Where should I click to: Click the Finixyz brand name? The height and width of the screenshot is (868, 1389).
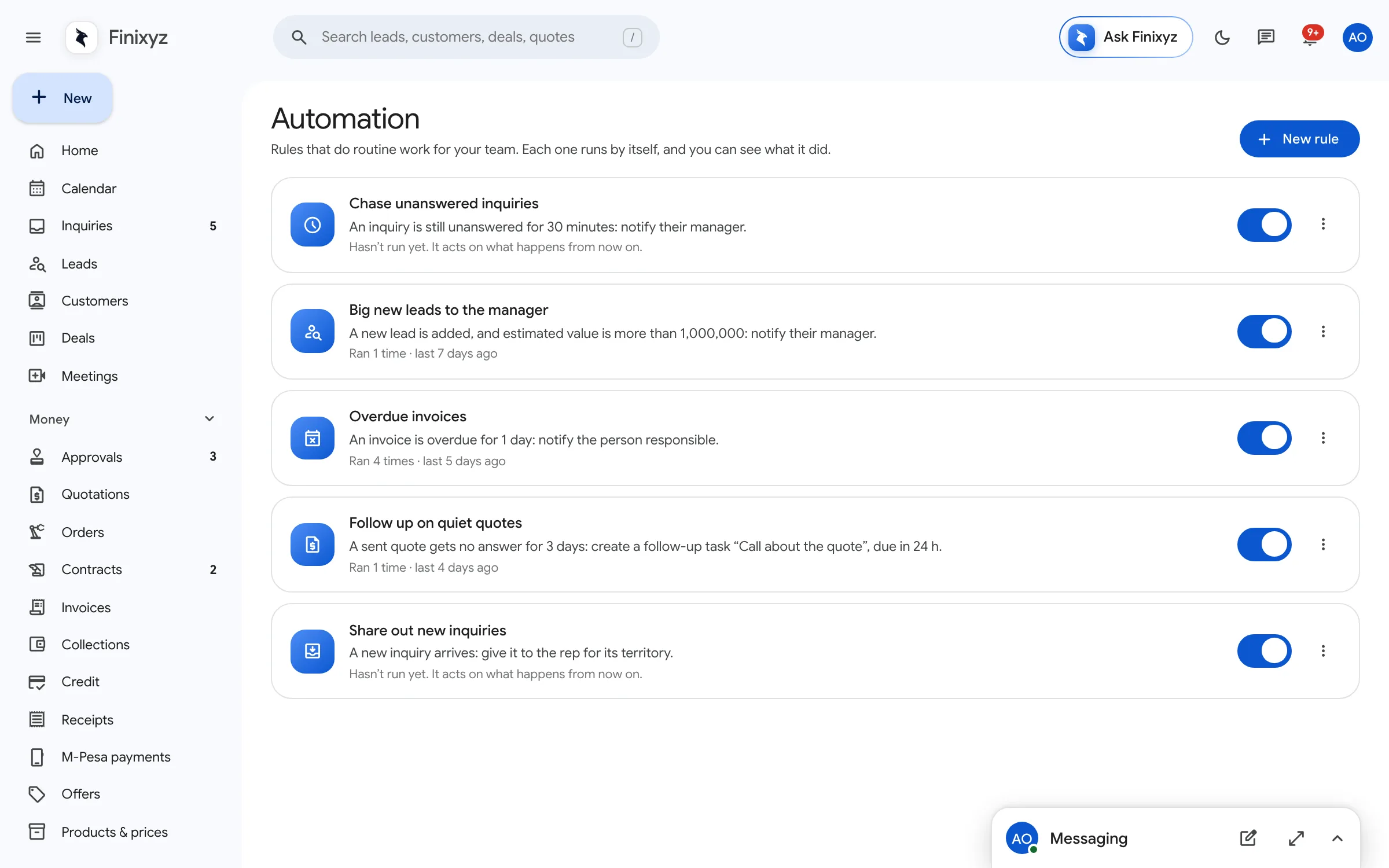[x=138, y=38]
